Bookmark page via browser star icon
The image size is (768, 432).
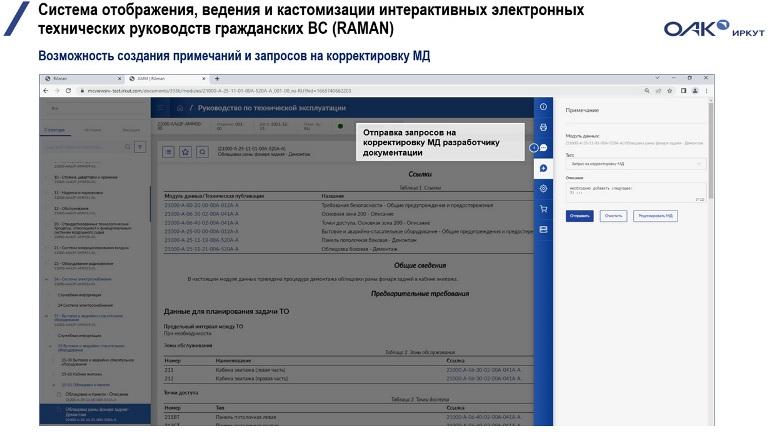pos(670,91)
